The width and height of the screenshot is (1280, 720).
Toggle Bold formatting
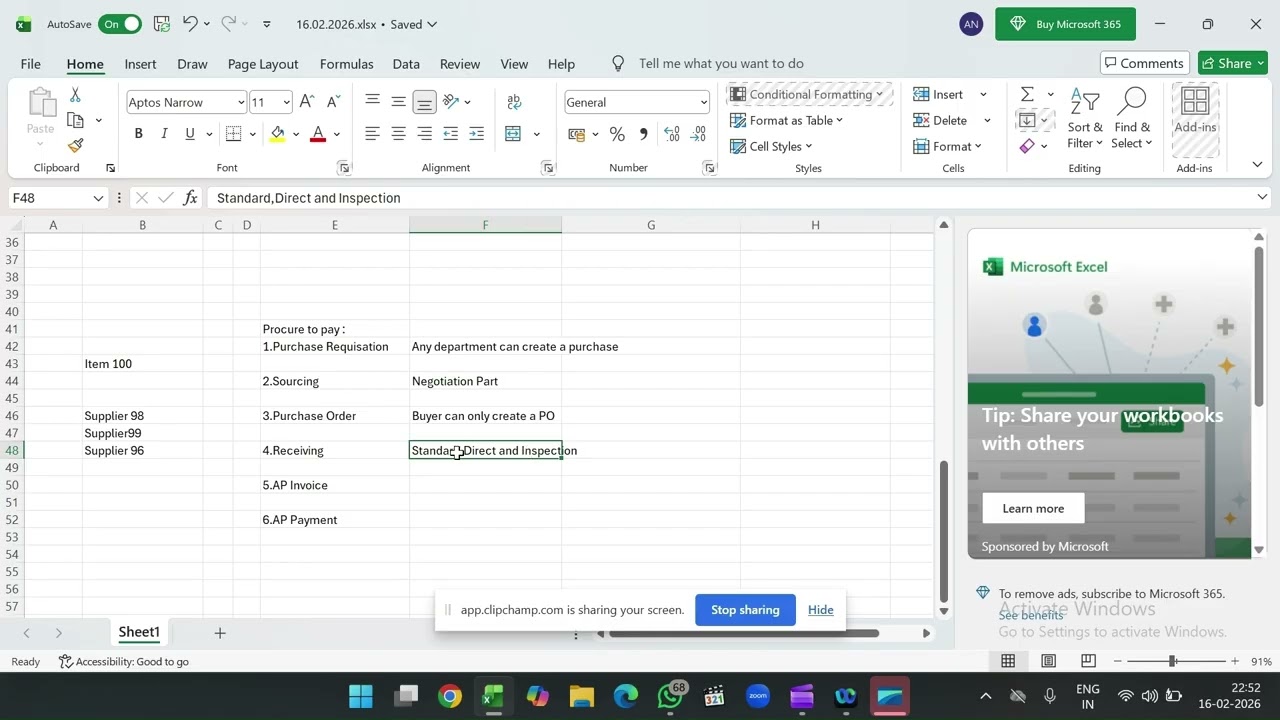point(138,133)
